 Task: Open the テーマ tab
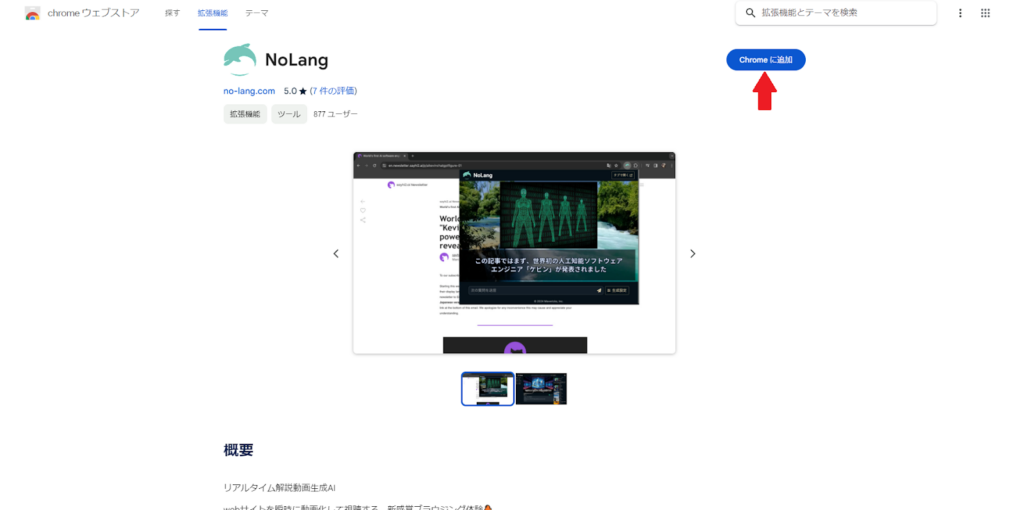(257, 13)
